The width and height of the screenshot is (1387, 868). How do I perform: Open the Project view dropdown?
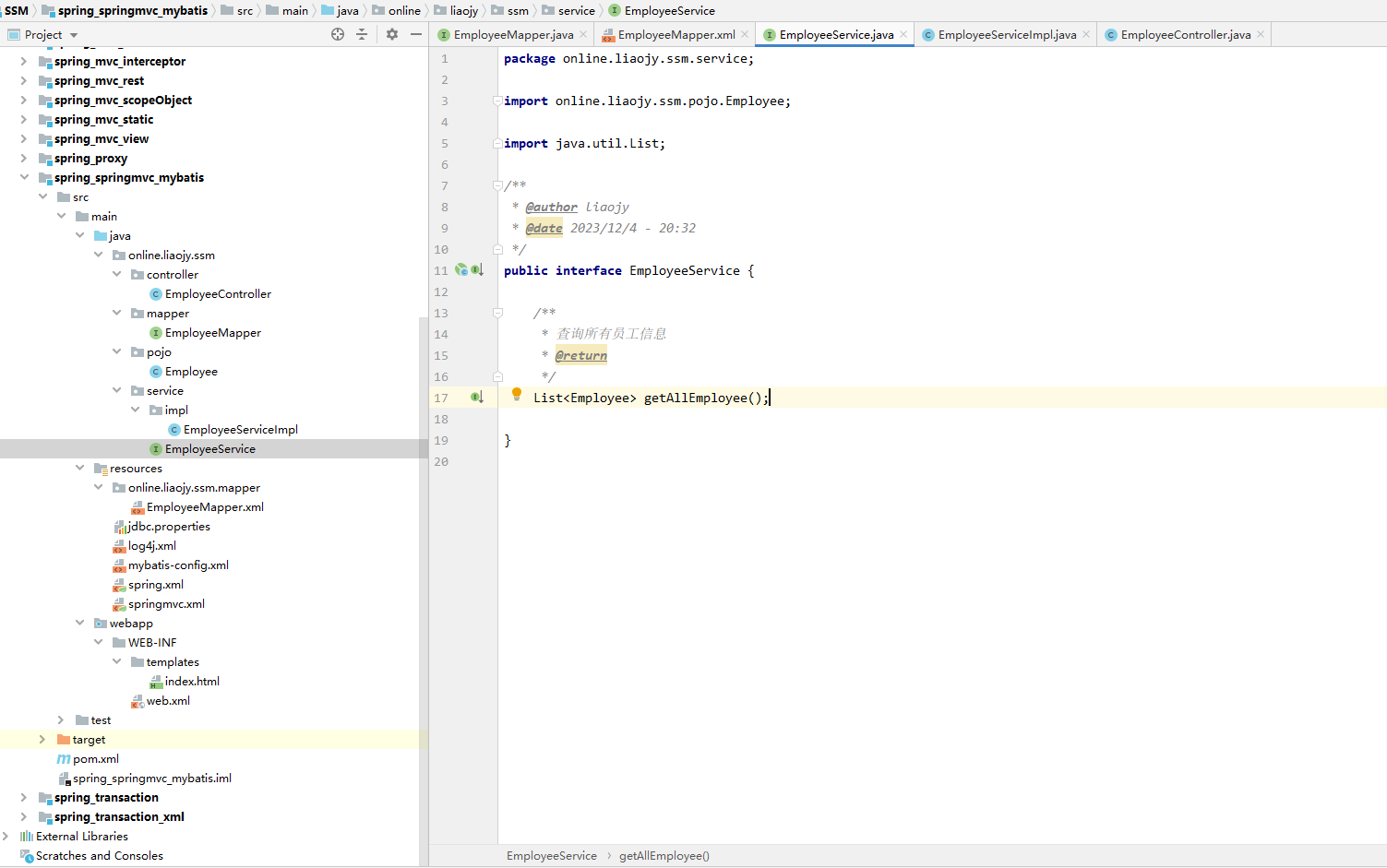(74, 35)
